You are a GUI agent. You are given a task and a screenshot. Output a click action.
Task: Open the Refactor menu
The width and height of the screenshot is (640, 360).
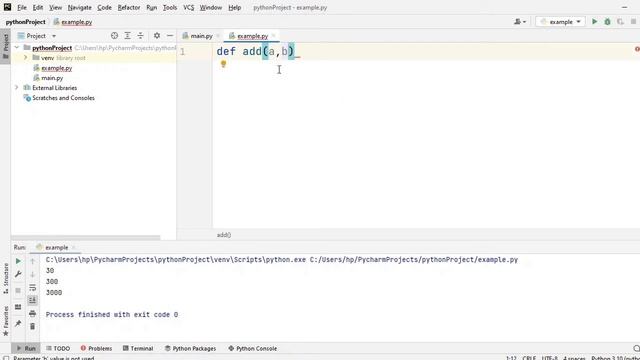[129, 7]
